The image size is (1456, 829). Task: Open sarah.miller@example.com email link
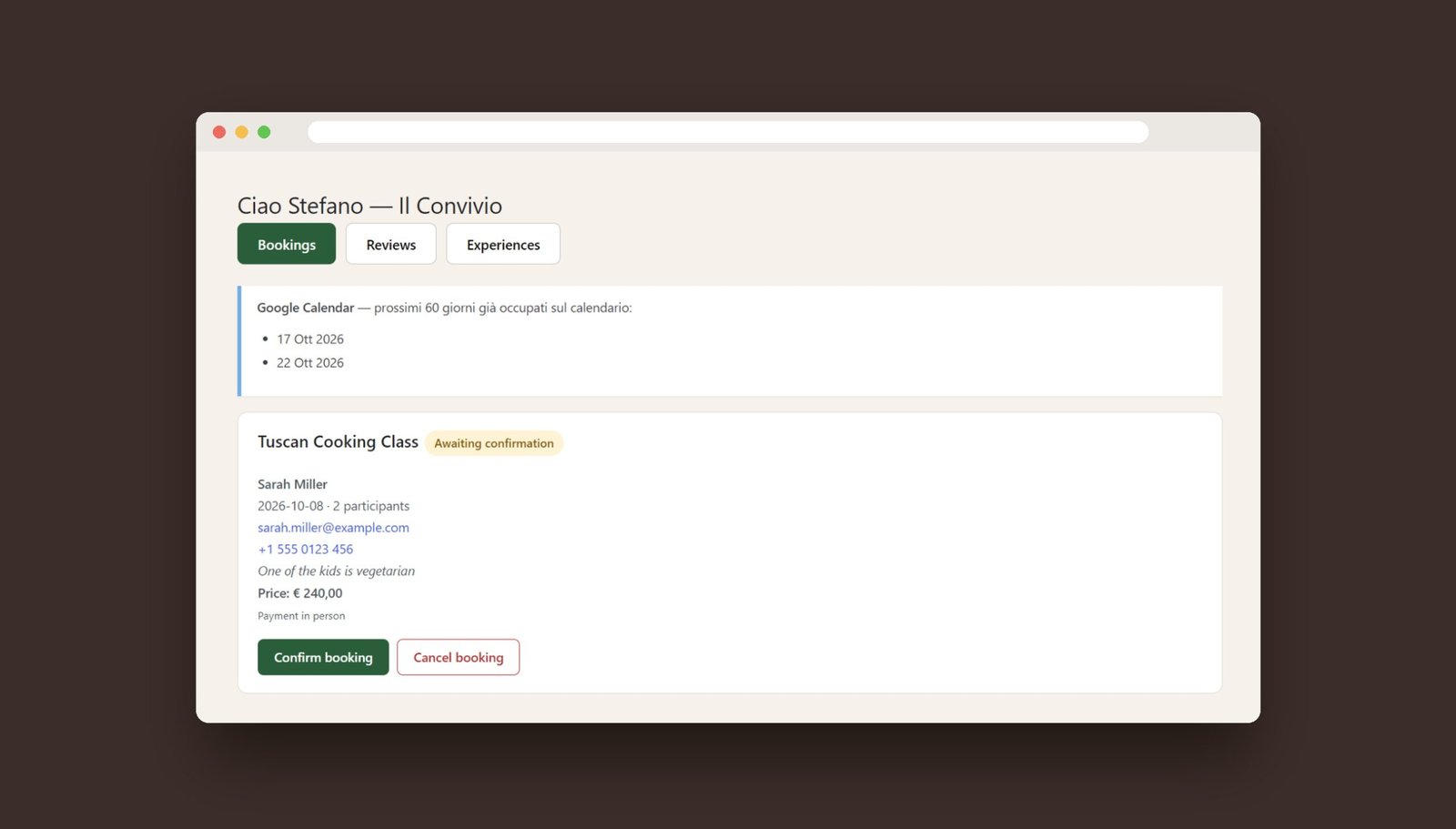pyautogui.click(x=333, y=528)
